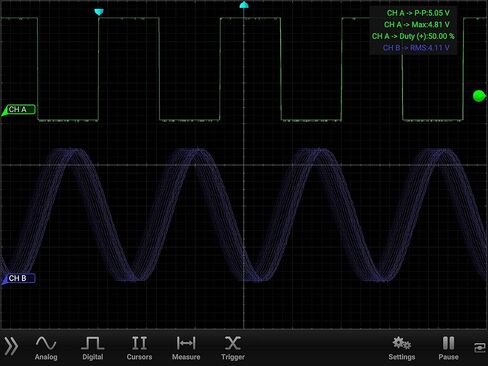Open the Analog channel settings

[46, 348]
